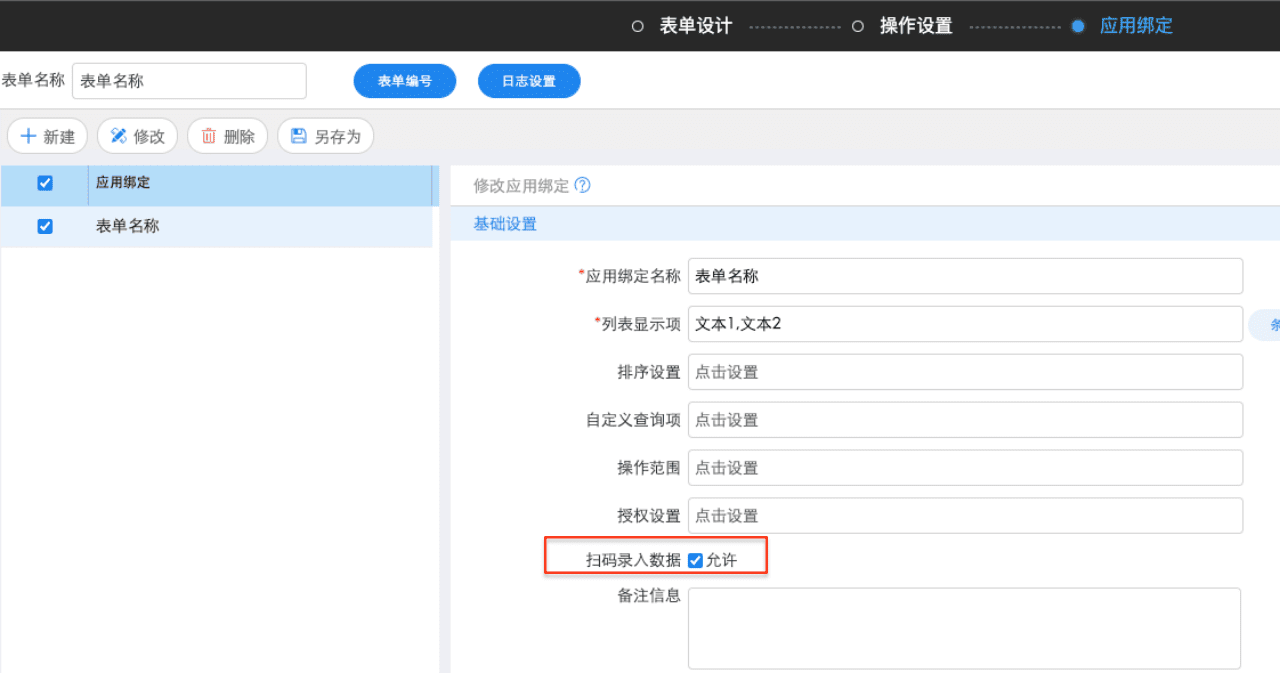Click the 操作设置 step circle marker
Viewport: 1280px width, 673px height.
point(858,27)
